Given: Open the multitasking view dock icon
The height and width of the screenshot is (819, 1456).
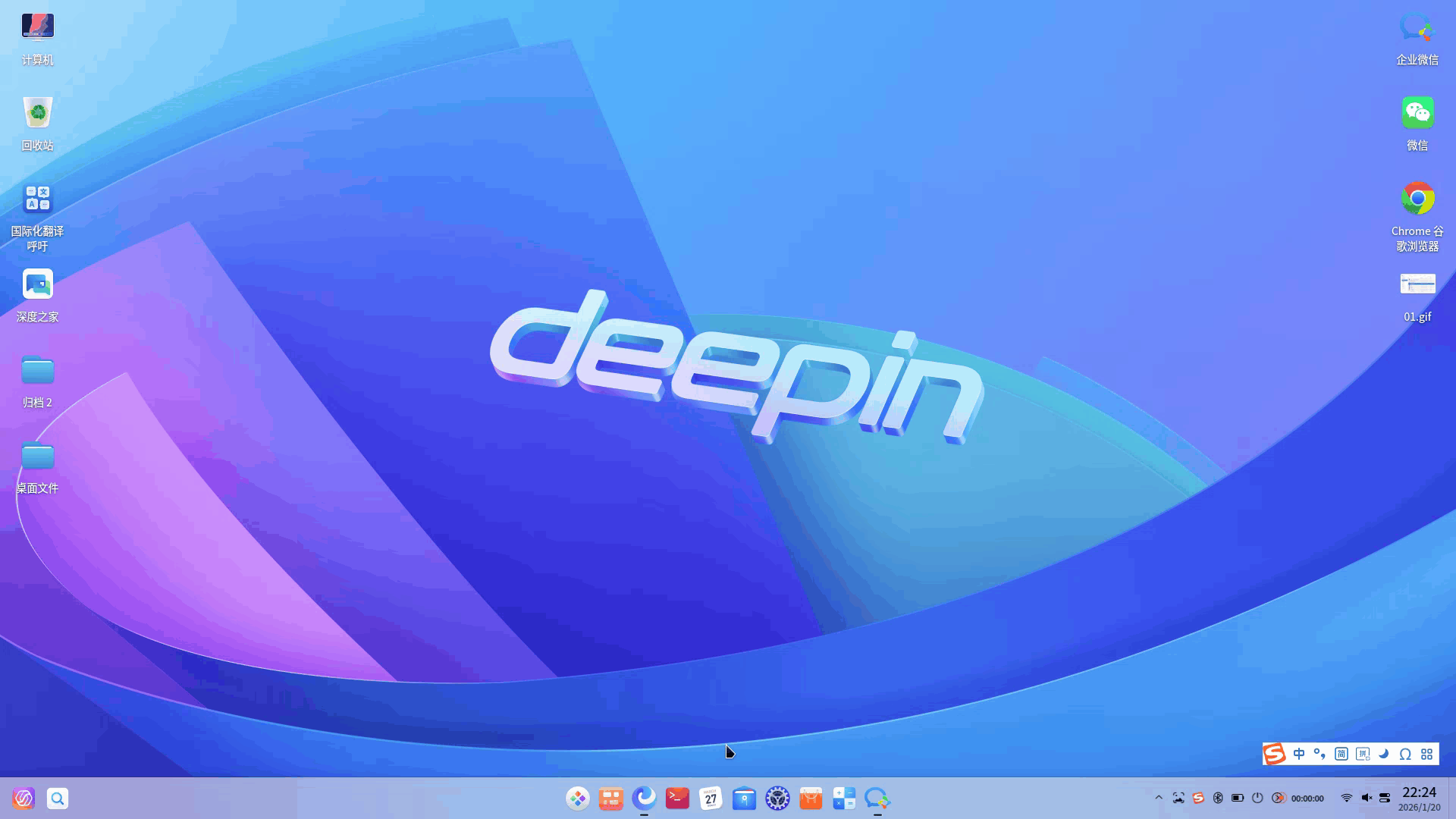Looking at the screenshot, I should coord(610,798).
